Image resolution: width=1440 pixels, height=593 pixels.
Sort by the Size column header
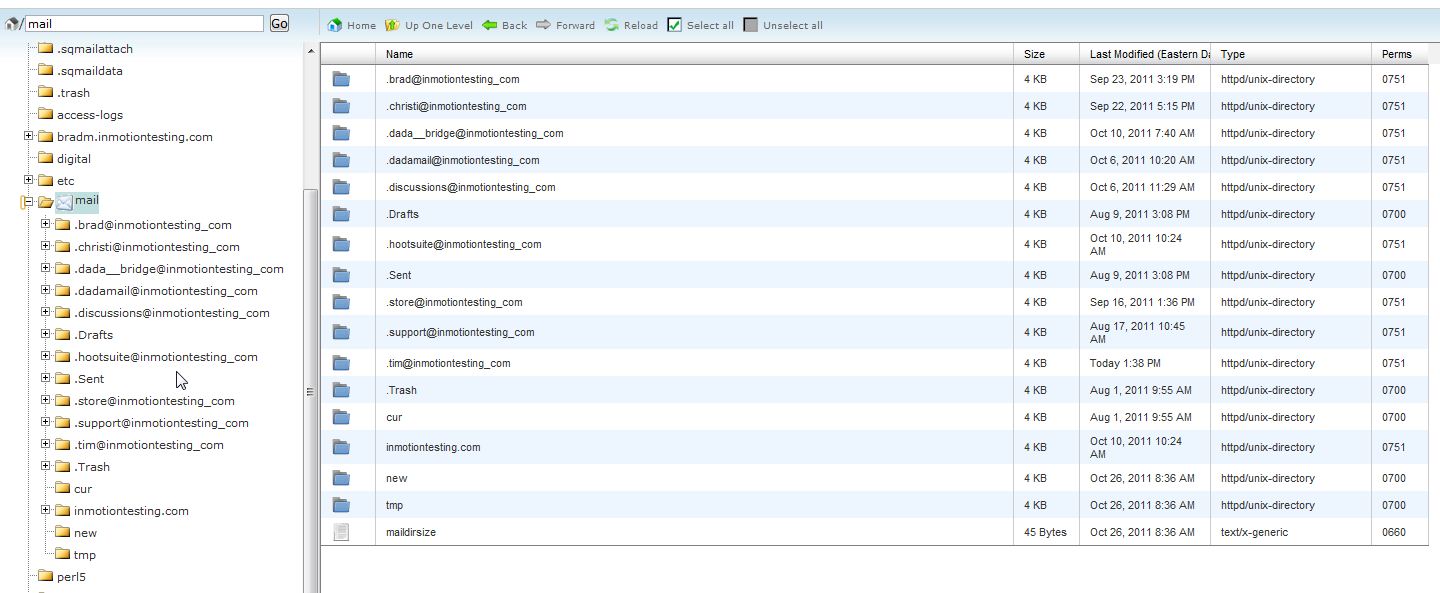pos(1034,54)
